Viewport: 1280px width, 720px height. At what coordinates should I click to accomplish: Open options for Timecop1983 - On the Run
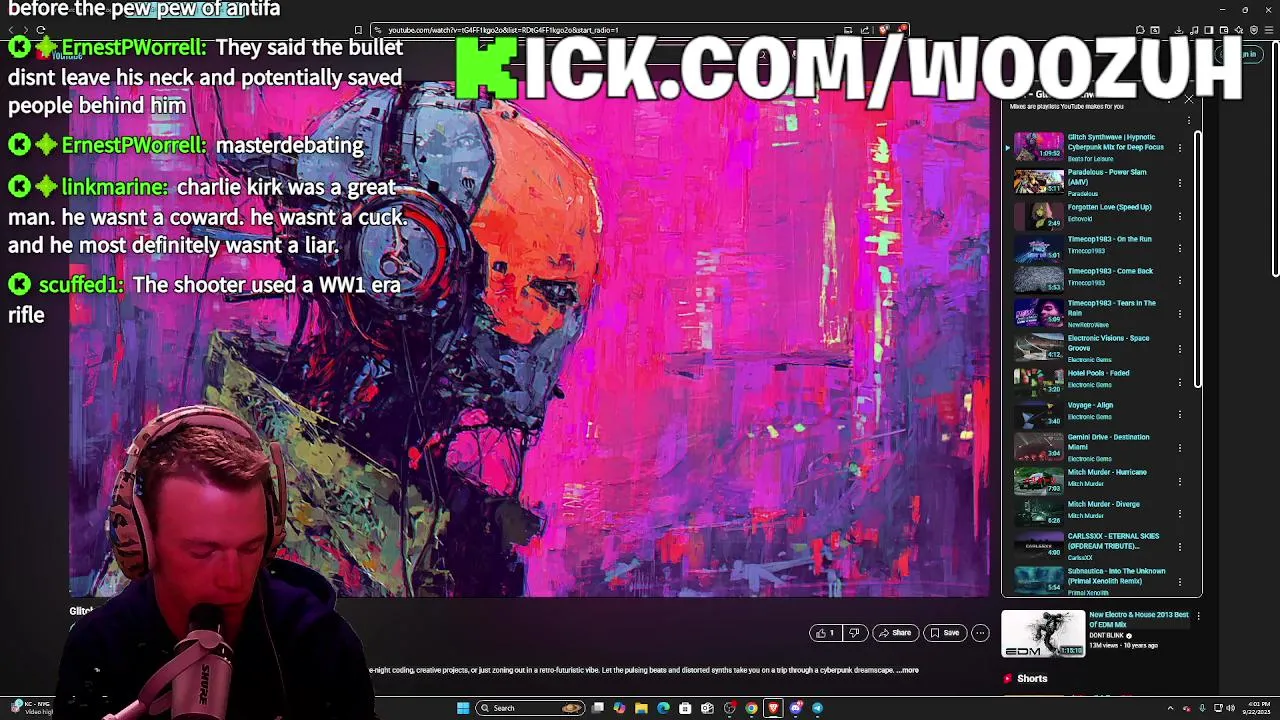tap(1180, 248)
